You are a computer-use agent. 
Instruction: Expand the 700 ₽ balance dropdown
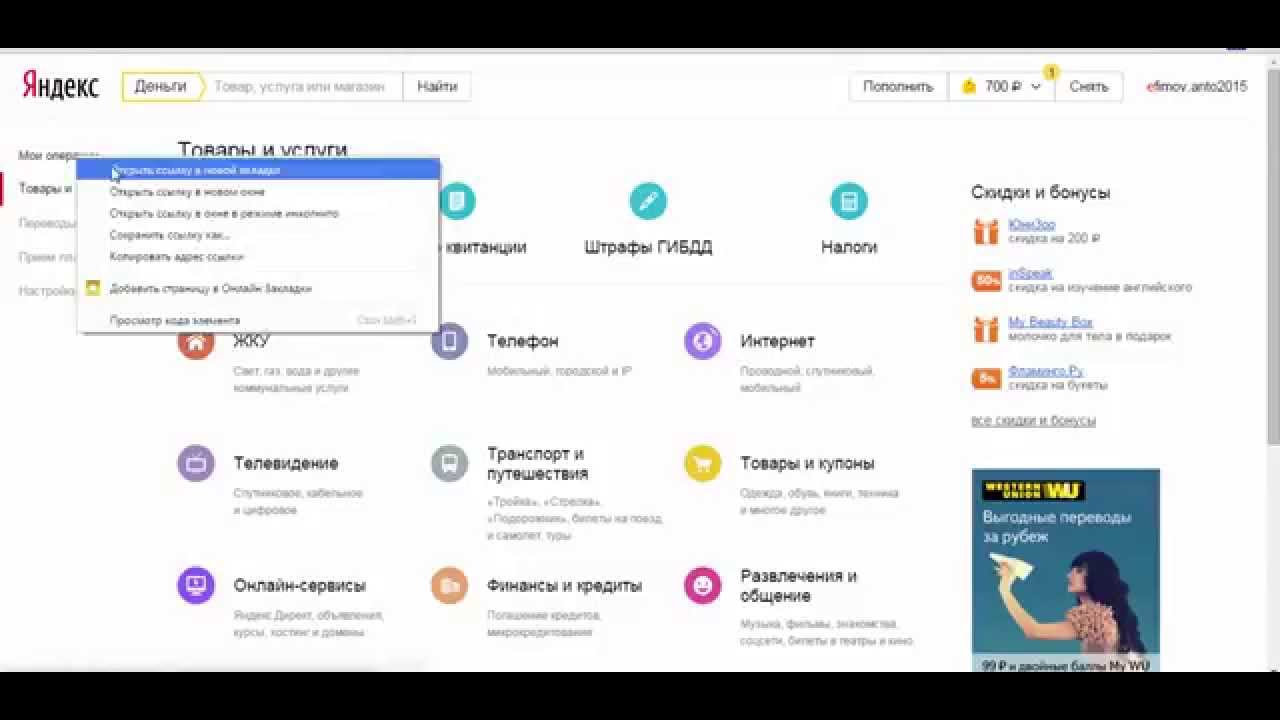pos(1001,87)
